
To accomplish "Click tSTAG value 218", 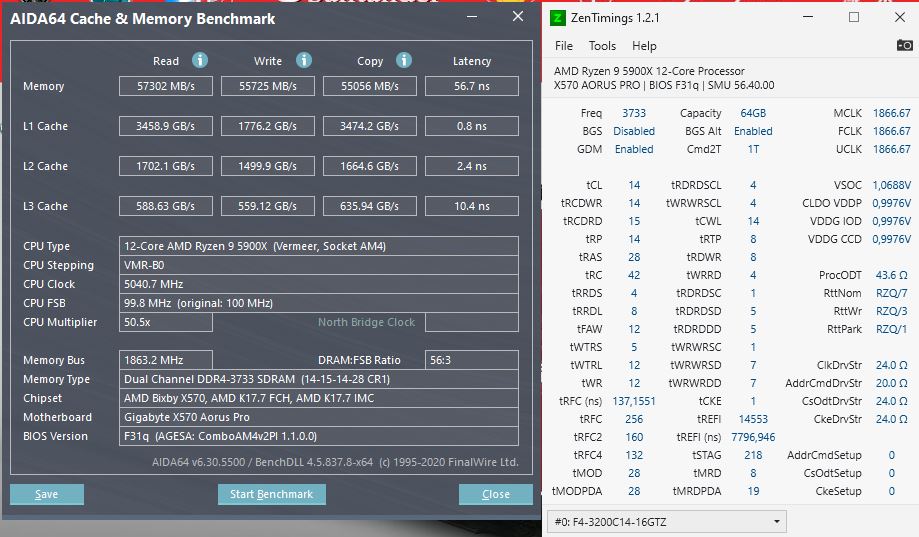I will click(753, 456).
